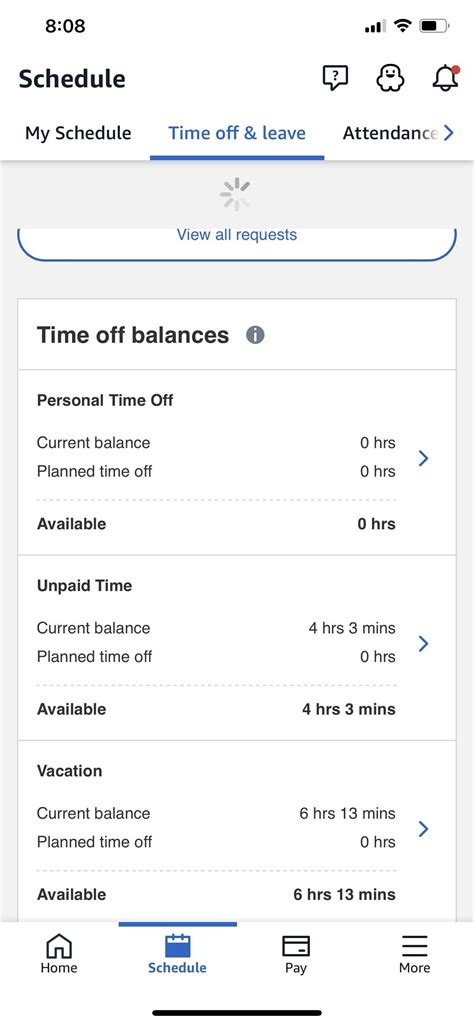Screen dimensions: 474x1025
Task: Tap the Personal Time Off heading
Action: coord(105,400)
